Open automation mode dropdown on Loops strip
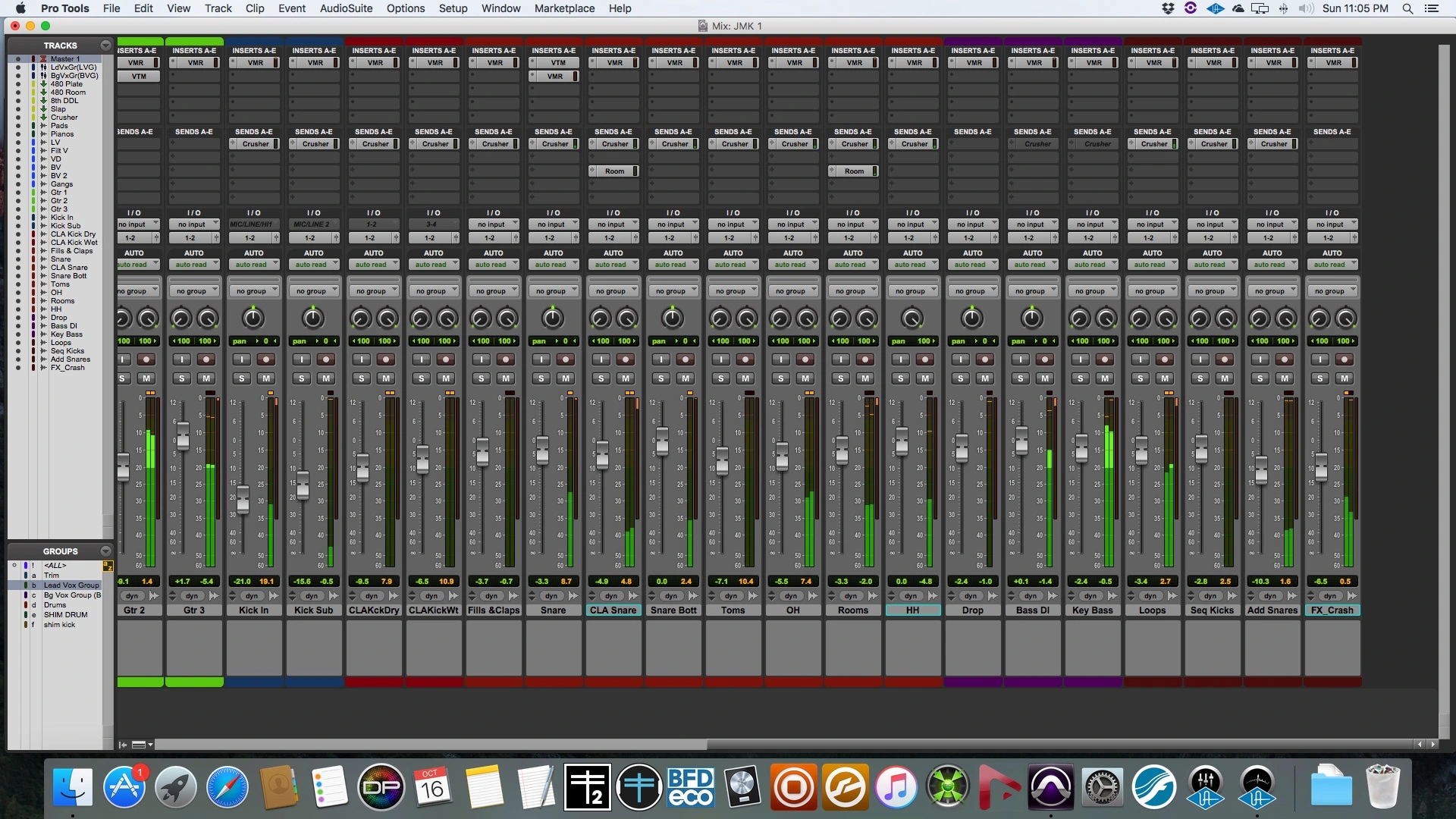 point(1152,265)
